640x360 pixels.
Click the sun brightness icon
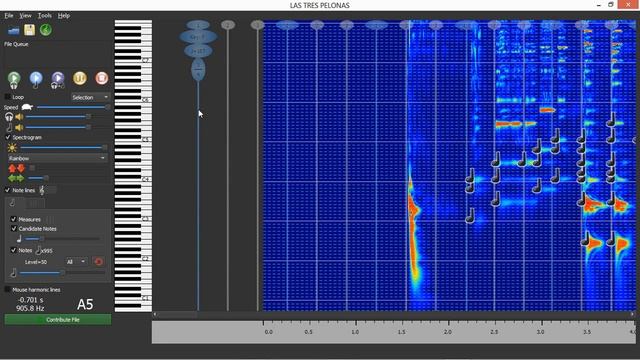pyautogui.click(x=12, y=148)
